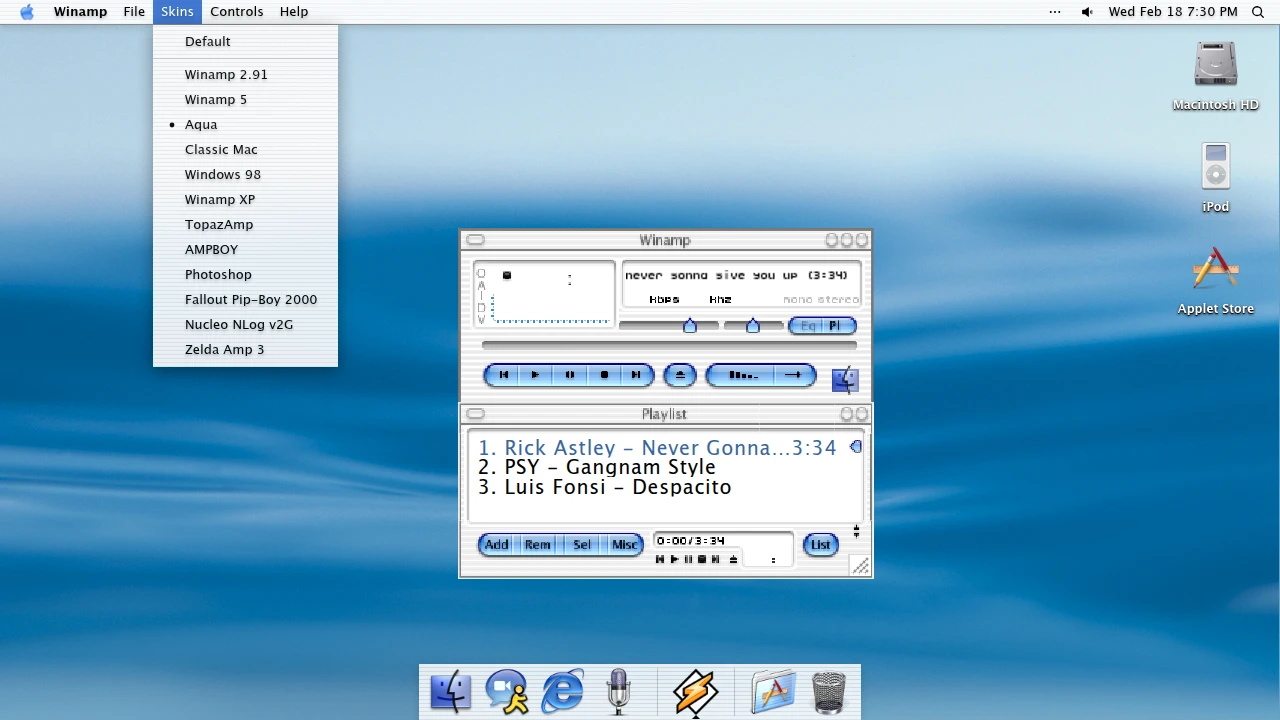Select the checked Aqua skin entry

tap(245, 124)
